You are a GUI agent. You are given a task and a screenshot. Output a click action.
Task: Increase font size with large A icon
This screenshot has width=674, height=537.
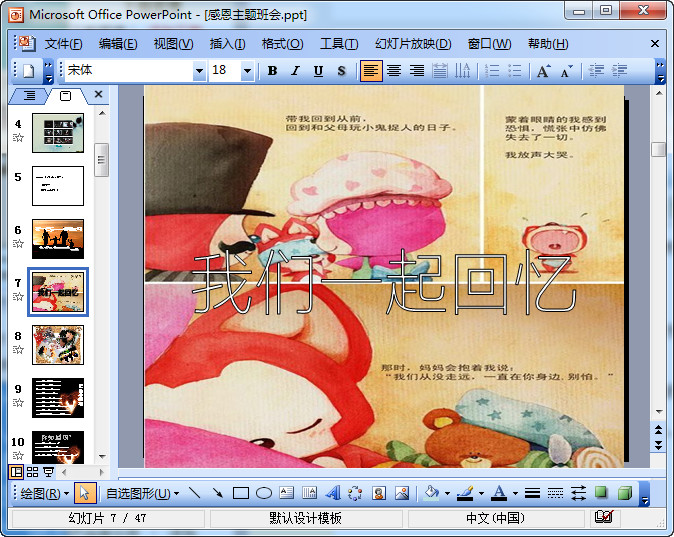(x=543, y=71)
